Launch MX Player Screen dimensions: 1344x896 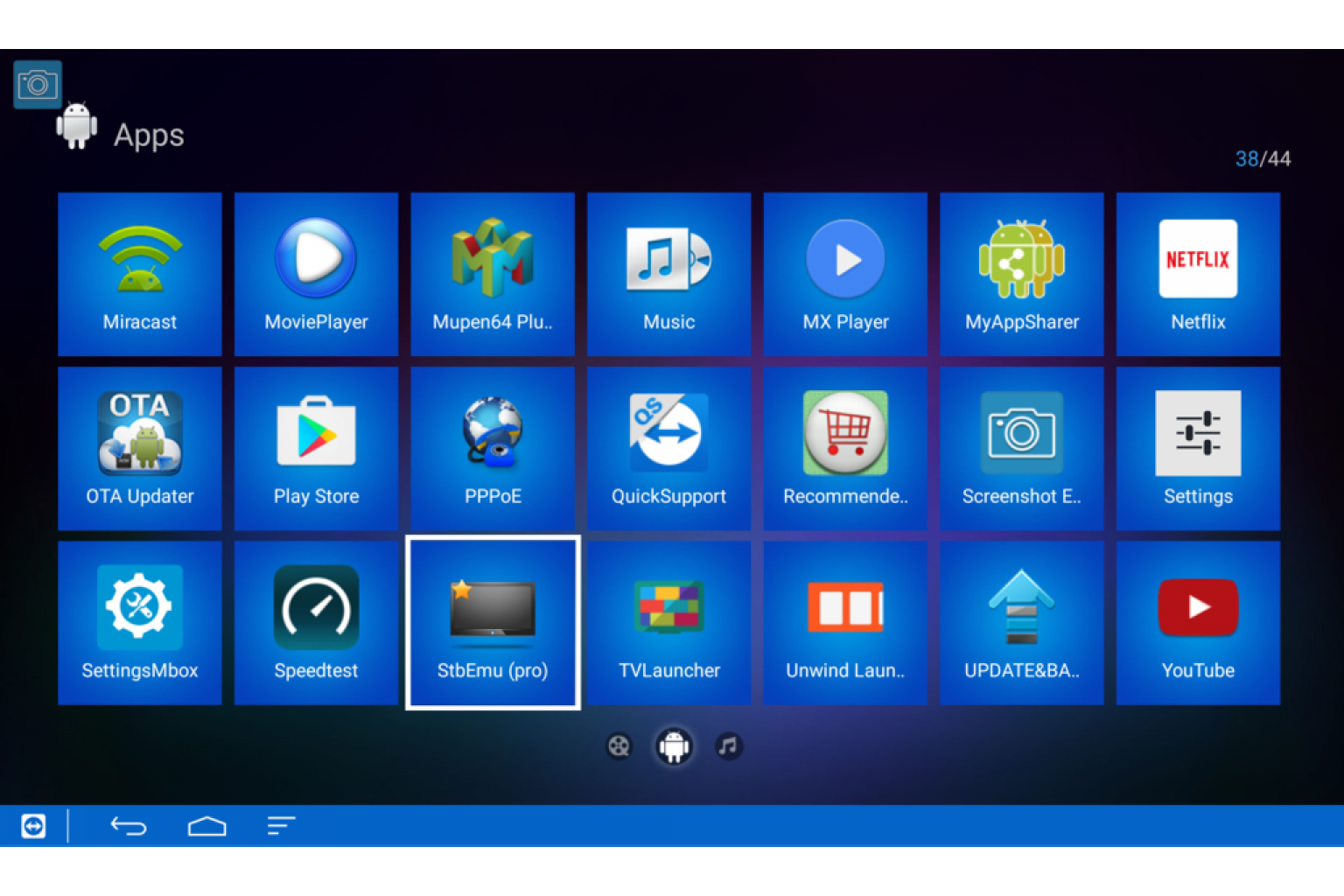point(845,274)
